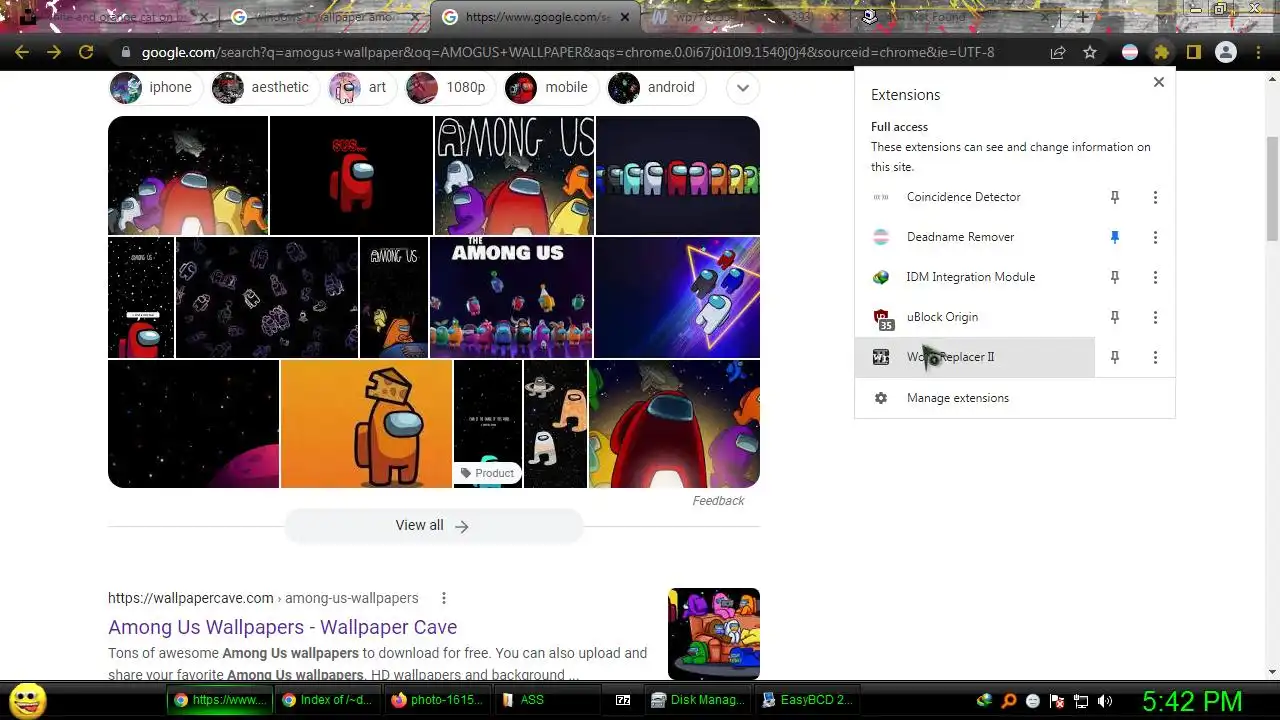
Task: Click the page vertical scrollbar thumb
Action: point(1272,188)
